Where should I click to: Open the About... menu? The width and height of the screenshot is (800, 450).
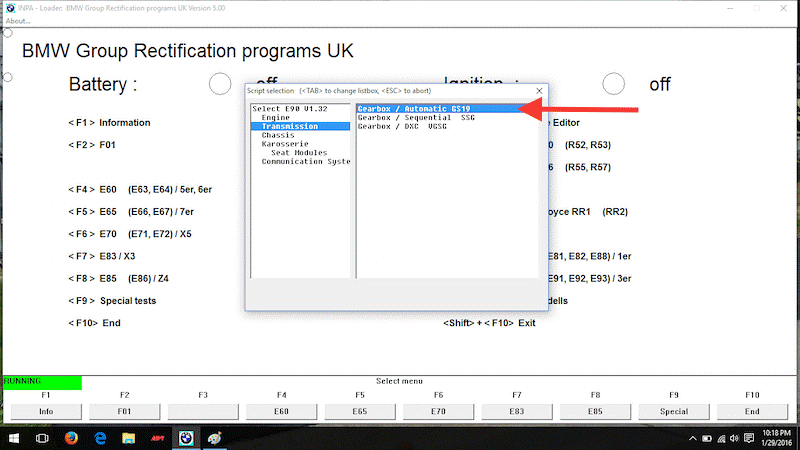pos(19,21)
